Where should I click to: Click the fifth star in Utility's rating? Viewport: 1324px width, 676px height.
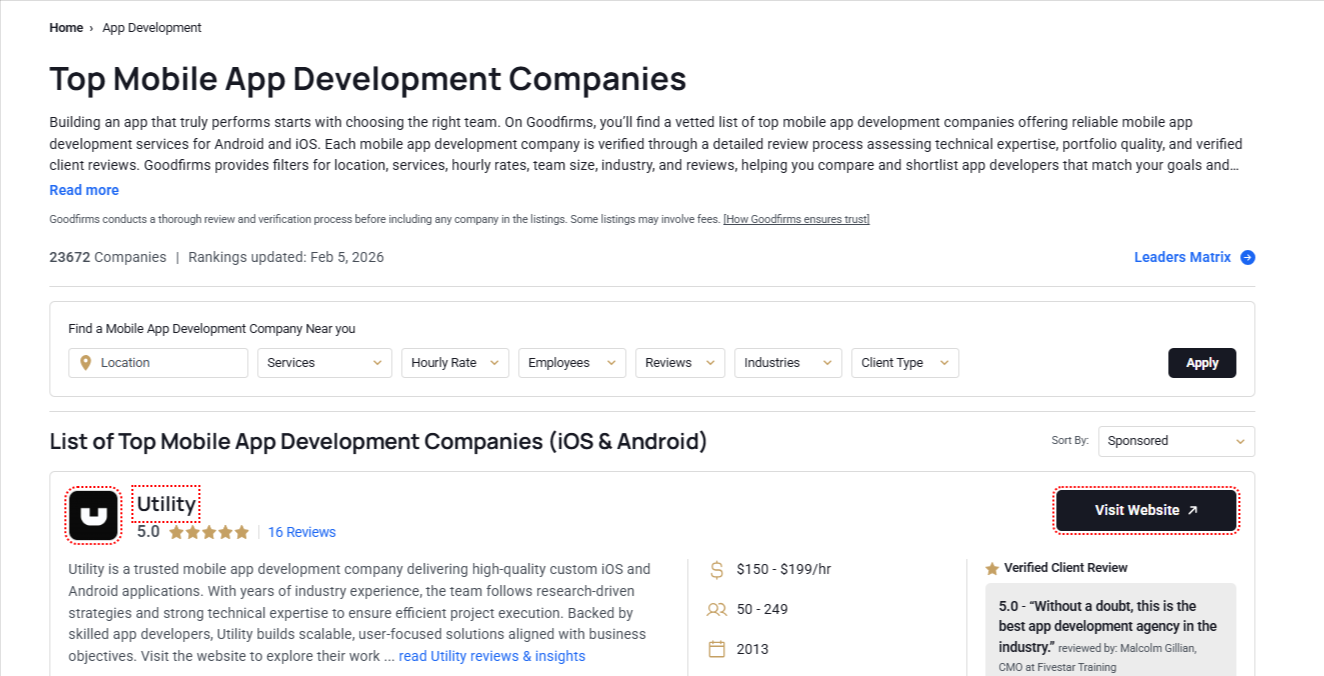(x=243, y=532)
